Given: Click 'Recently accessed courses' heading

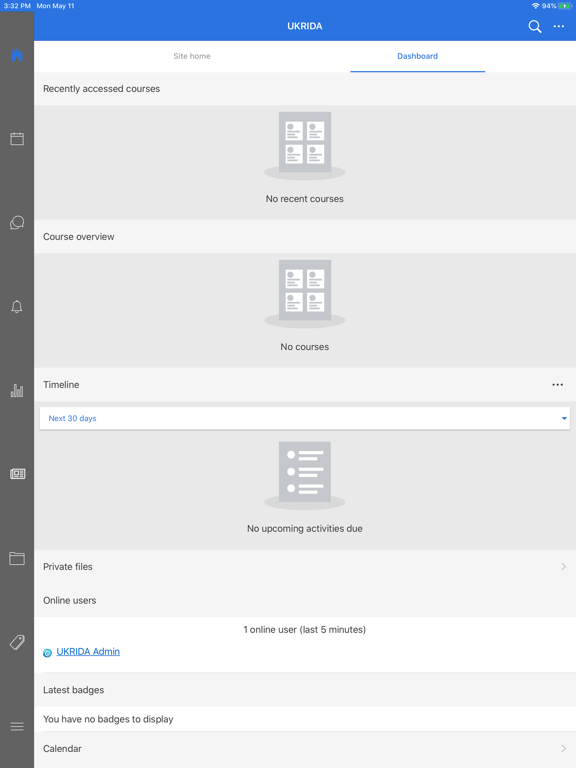Looking at the screenshot, I should [101, 89].
